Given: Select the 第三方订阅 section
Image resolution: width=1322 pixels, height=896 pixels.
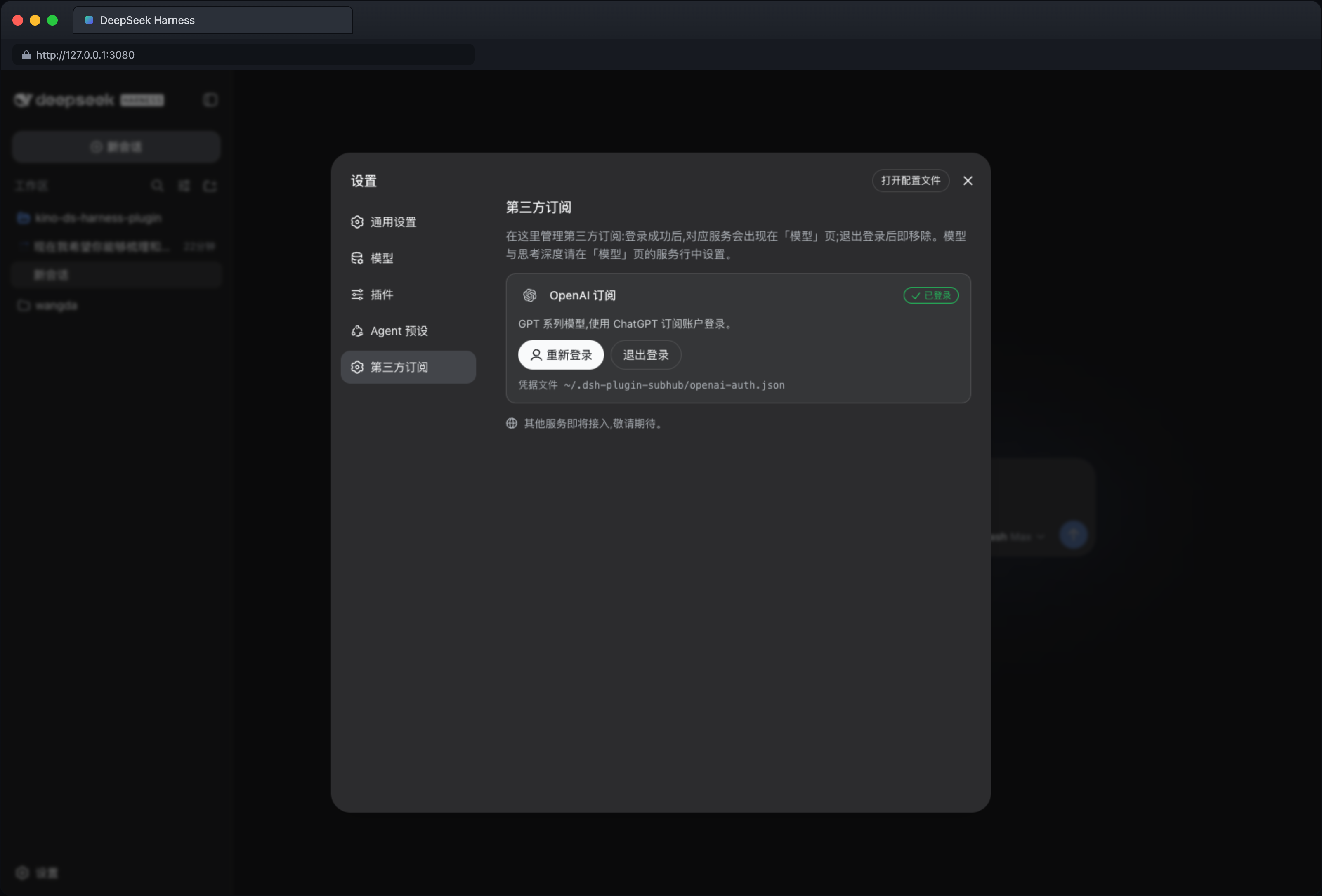Looking at the screenshot, I should 408,367.
